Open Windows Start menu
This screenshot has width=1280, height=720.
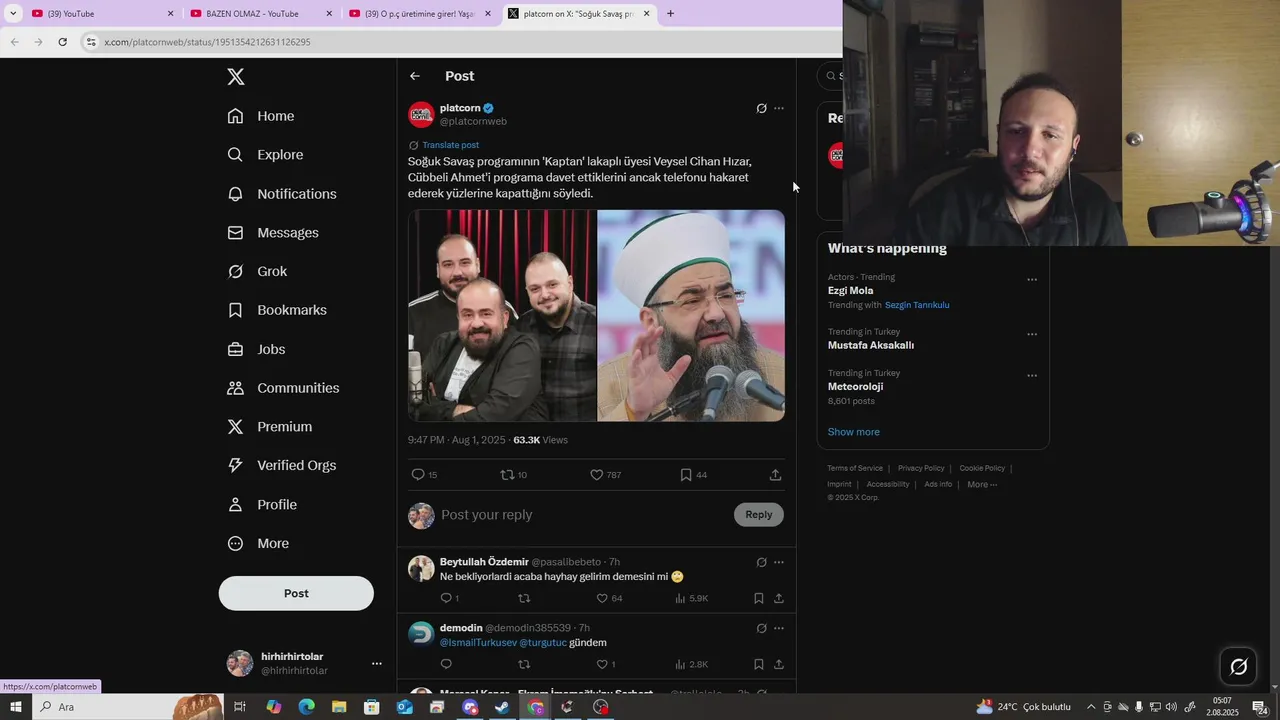[15, 707]
